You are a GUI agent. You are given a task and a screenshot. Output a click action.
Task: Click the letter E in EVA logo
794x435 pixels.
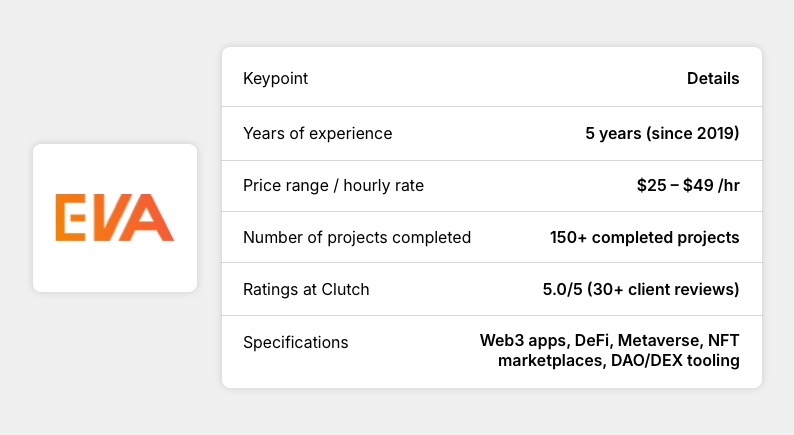tap(72, 218)
